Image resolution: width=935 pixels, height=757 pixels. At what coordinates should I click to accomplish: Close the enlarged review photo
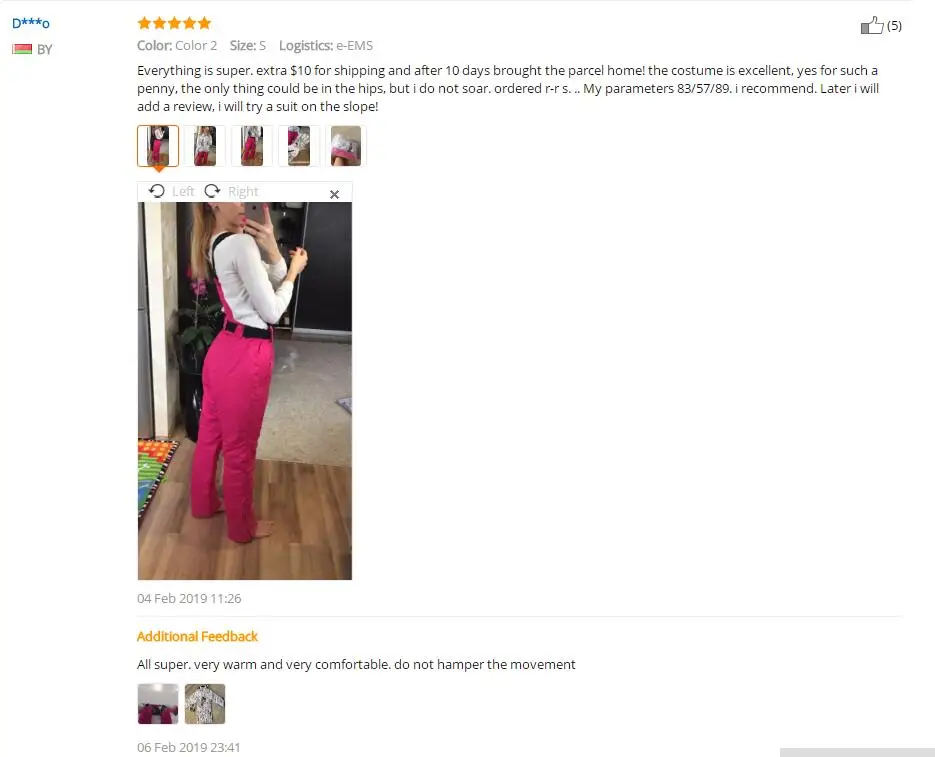(335, 194)
